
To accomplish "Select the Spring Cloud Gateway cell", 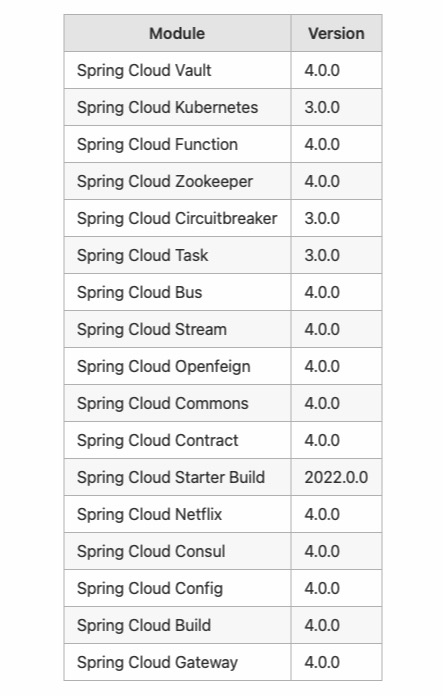I will 178,662.
